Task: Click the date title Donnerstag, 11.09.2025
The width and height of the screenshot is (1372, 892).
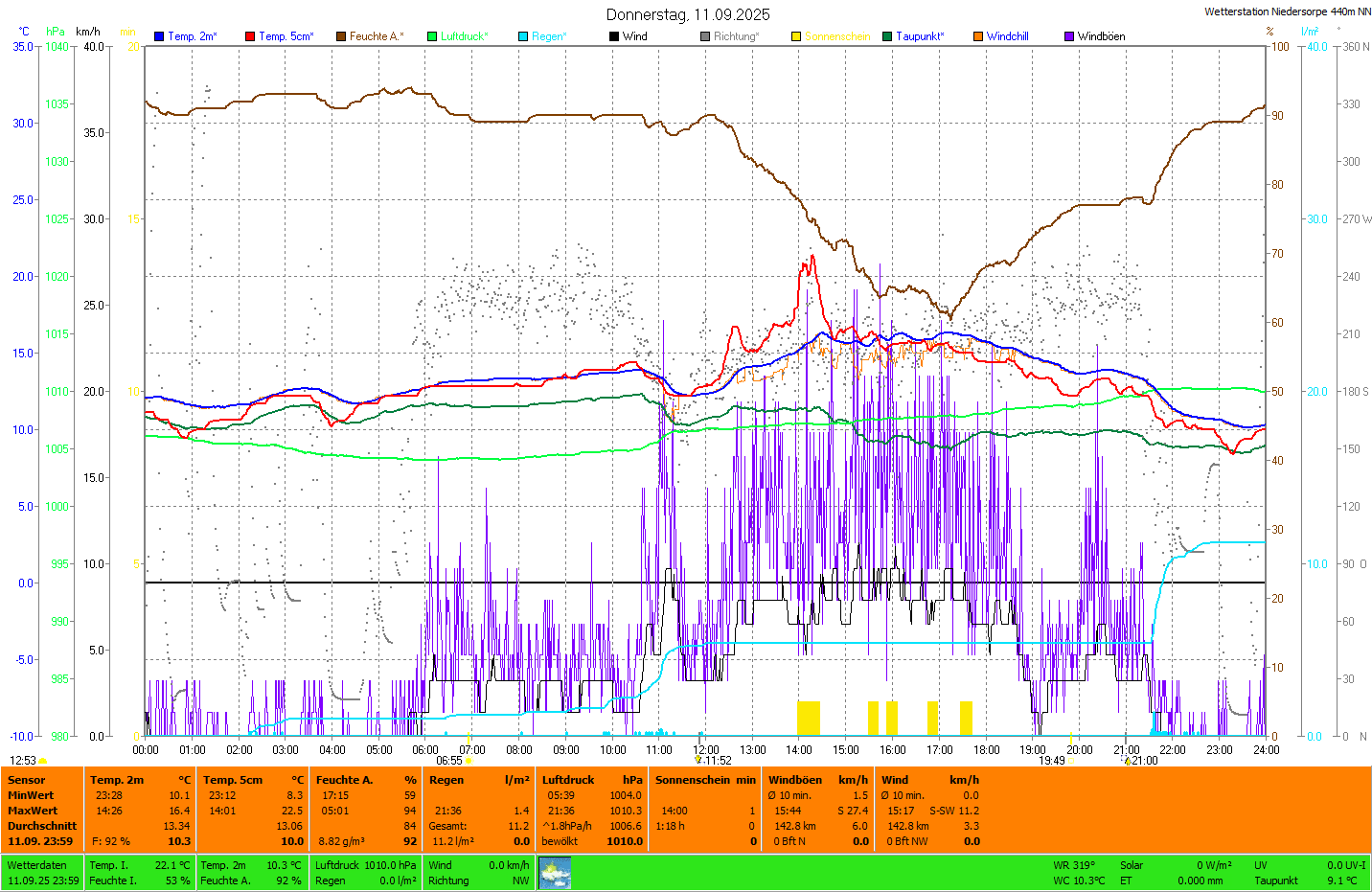Action: 687,14
